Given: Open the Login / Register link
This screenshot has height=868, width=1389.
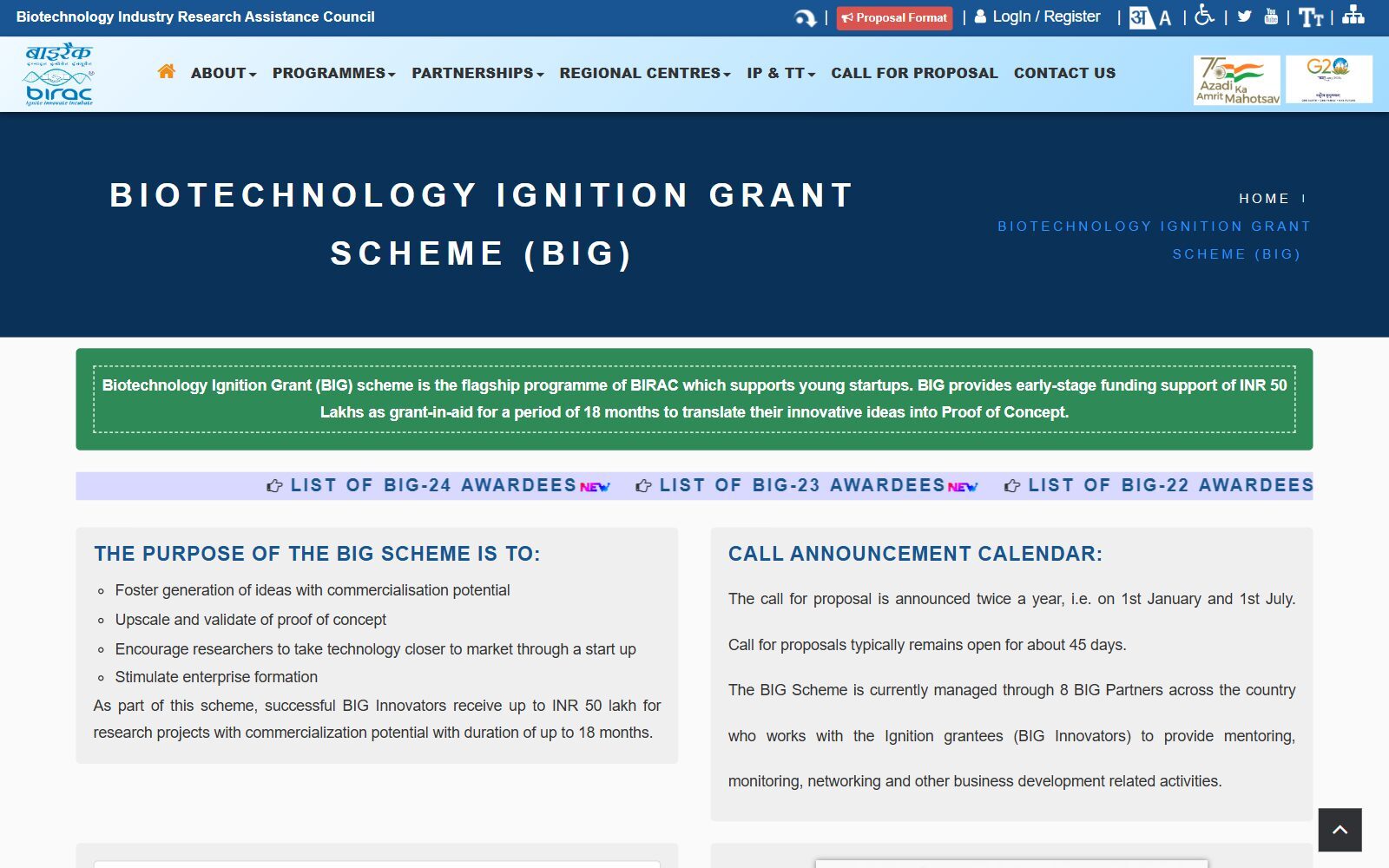Looking at the screenshot, I should point(1037,16).
